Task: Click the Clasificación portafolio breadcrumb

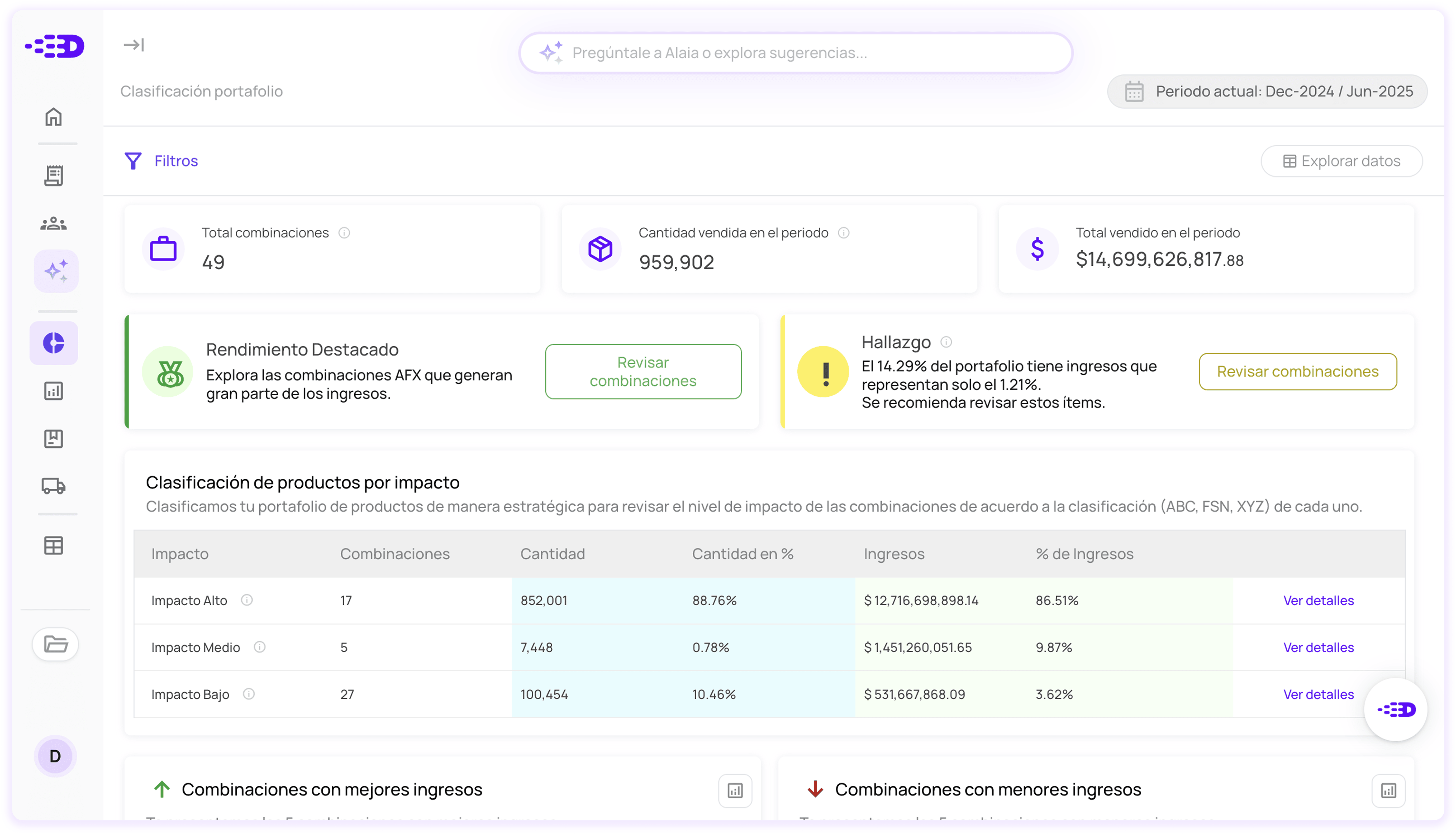Action: (201, 91)
